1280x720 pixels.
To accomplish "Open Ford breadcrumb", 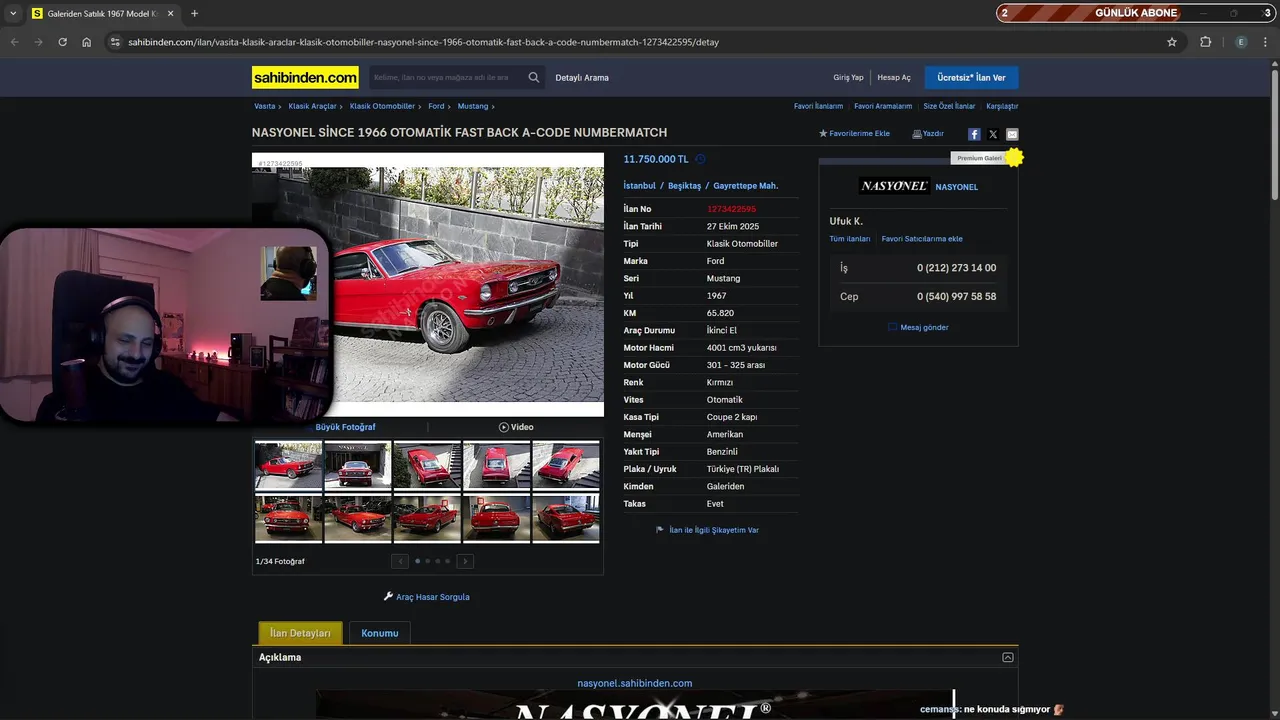I will point(436,106).
